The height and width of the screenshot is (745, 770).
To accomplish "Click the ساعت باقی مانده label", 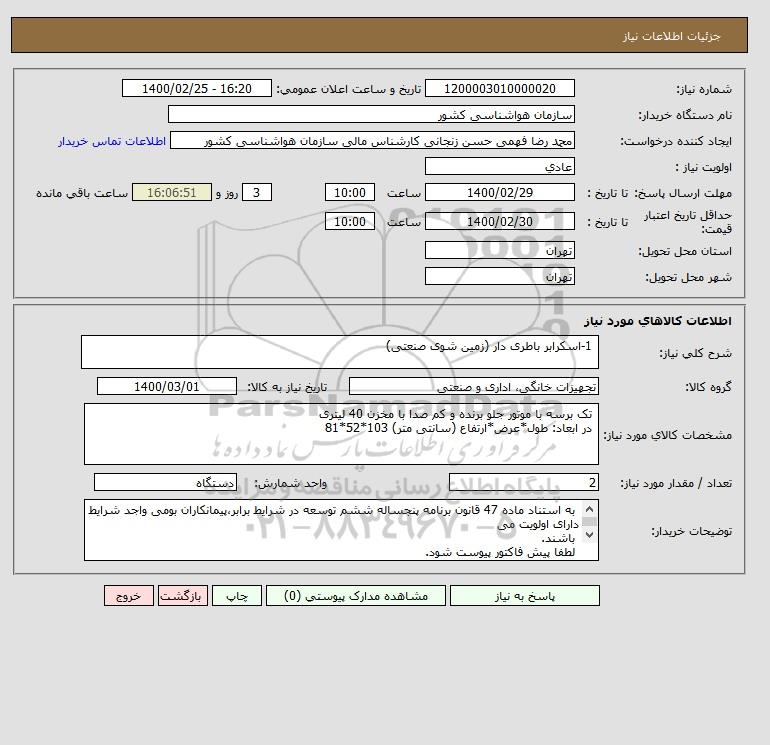I will pyautogui.click(x=82, y=193).
